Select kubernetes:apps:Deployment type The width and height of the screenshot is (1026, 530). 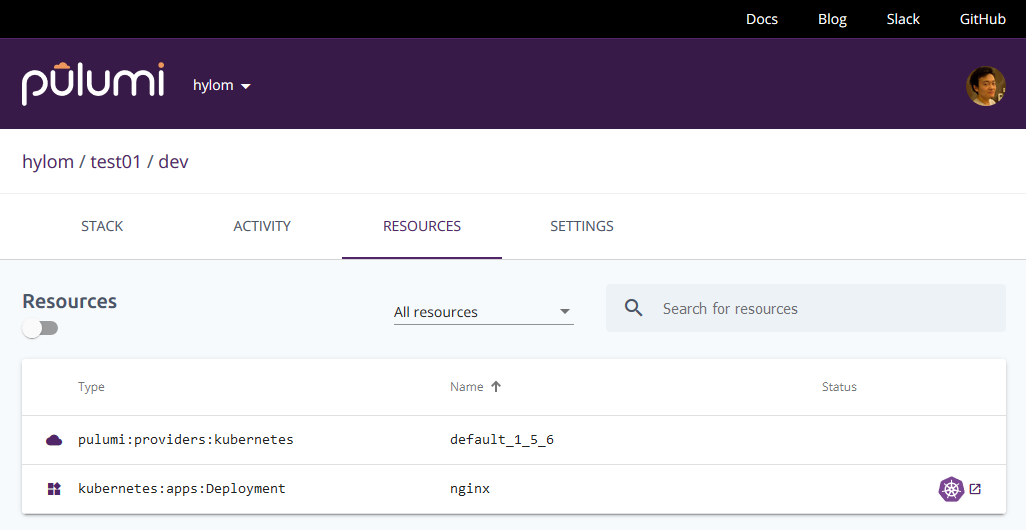pyautogui.click(x=182, y=489)
